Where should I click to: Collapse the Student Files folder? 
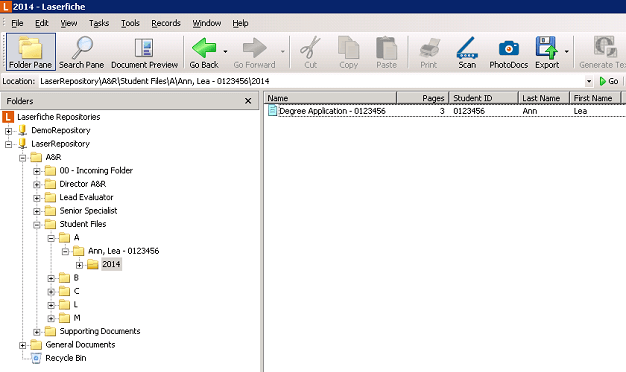[x=37, y=225]
